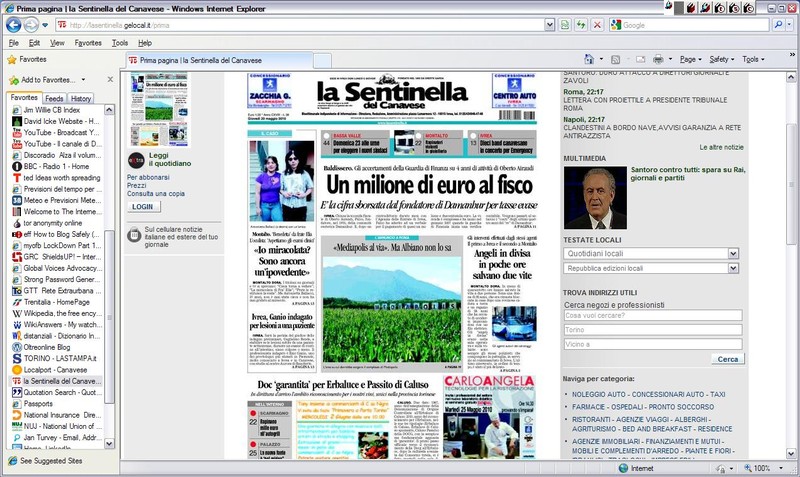
Task: Open the Page command menu
Action: (x=691, y=60)
